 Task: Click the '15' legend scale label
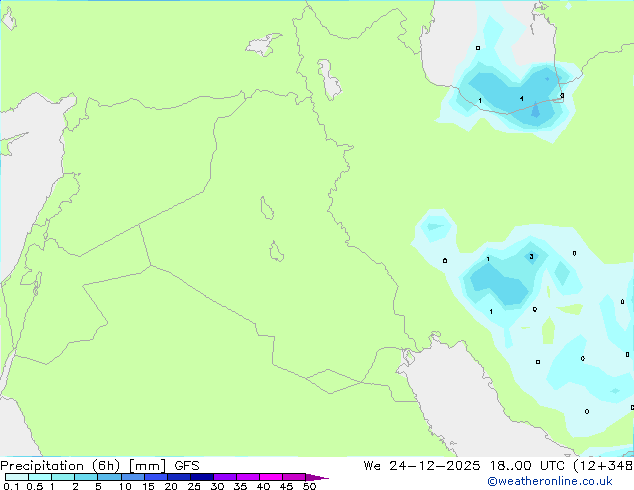pos(148,486)
